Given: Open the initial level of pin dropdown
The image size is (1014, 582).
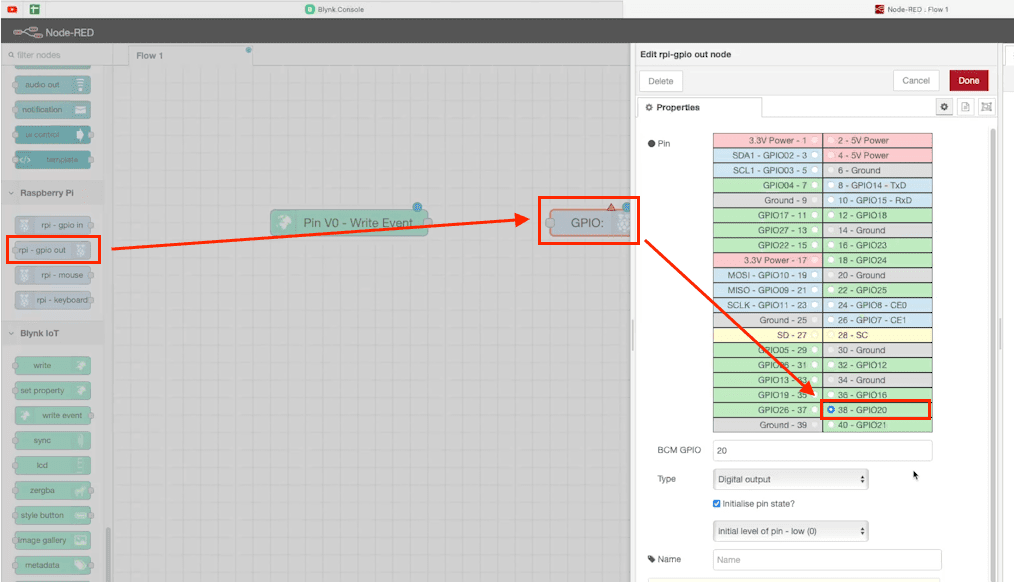Looking at the screenshot, I should click(x=790, y=531).
